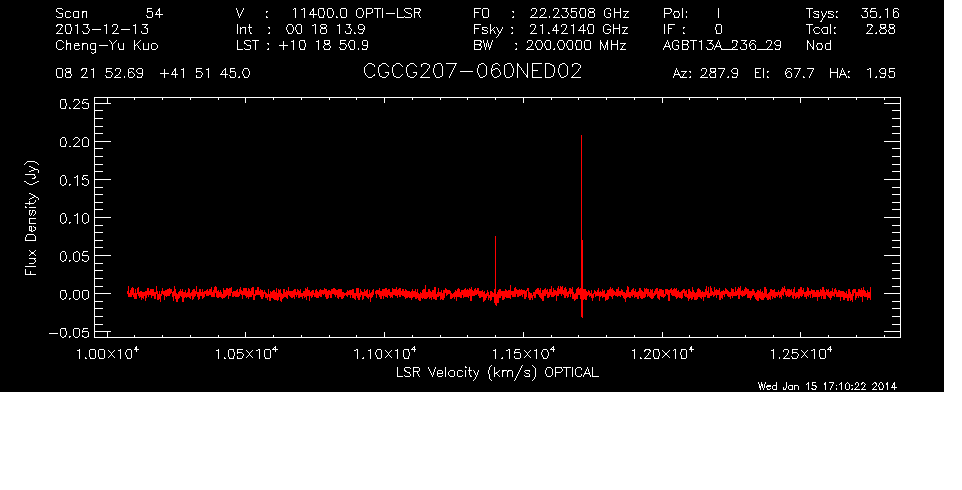This screenshot has width=962, height=490.
Task: Click y-axis tick label 0.05
Action: click(74, 256)
